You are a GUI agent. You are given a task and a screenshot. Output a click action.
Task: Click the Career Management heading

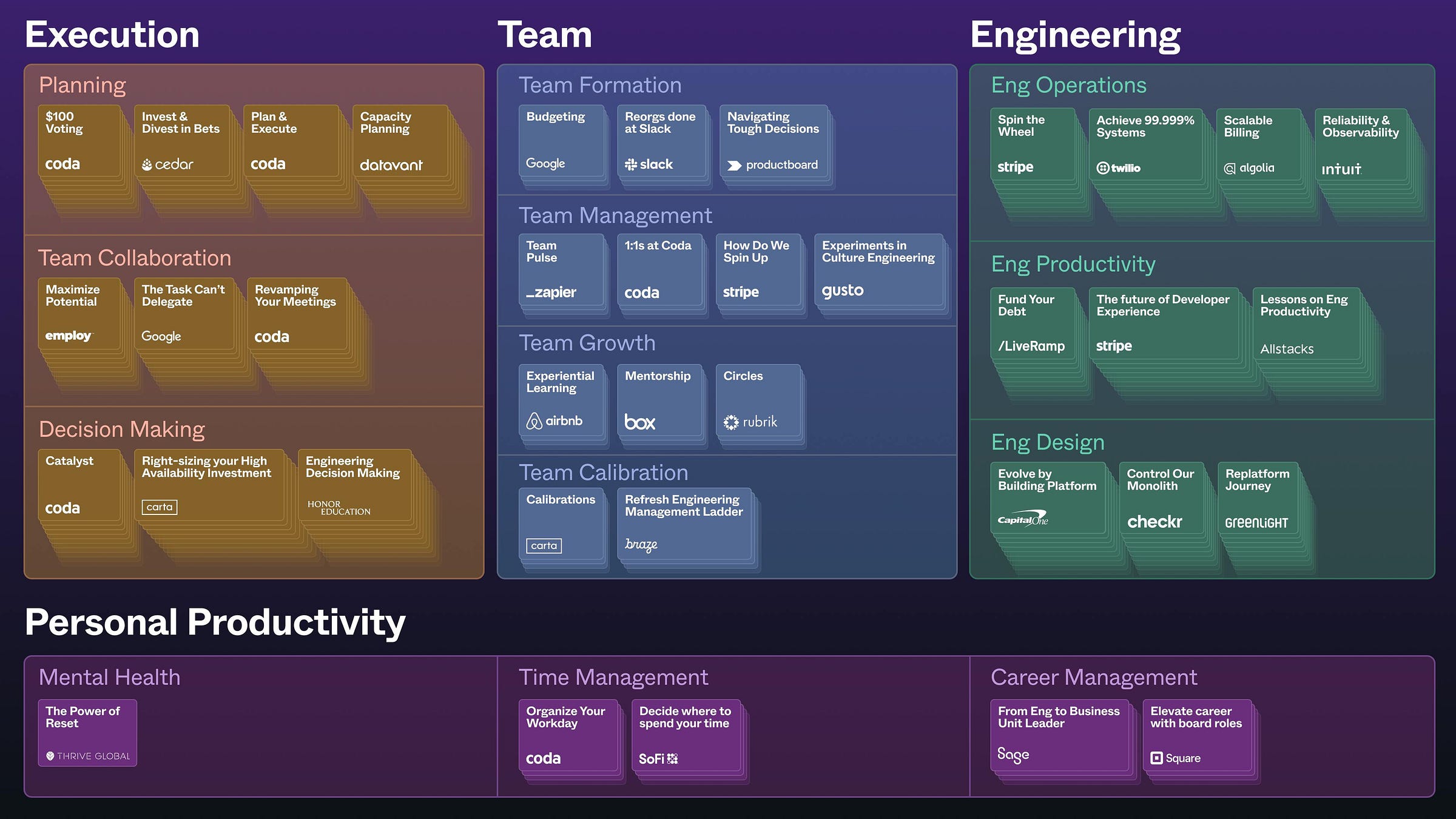pos(1094,677)
